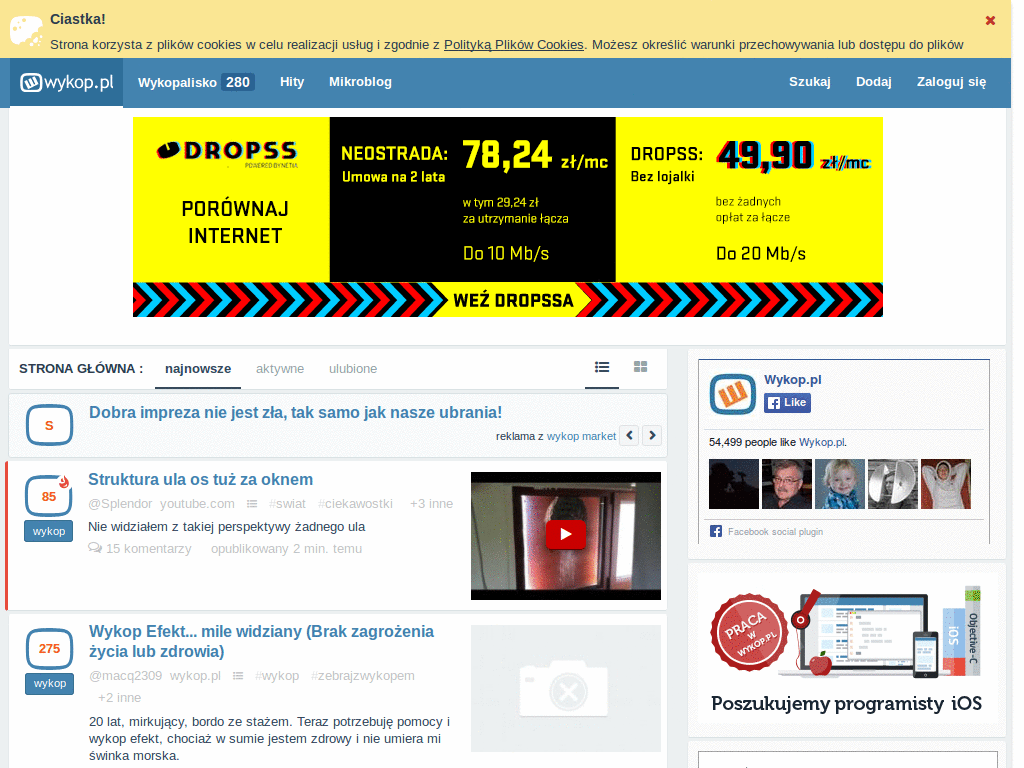Click the smiling child fan photo

(x=840, y=484)
